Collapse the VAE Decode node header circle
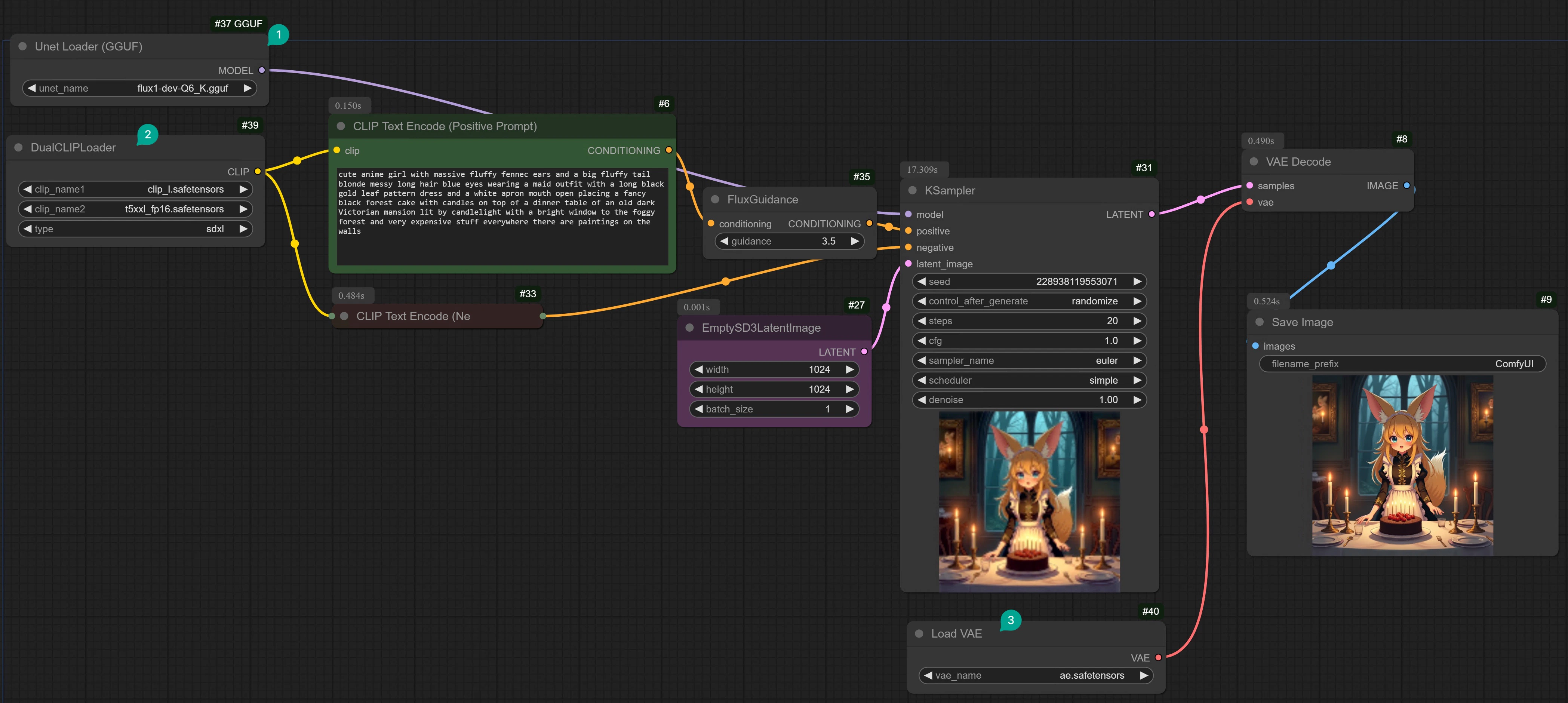1568x703 pixels. (x=1253, y=161)
